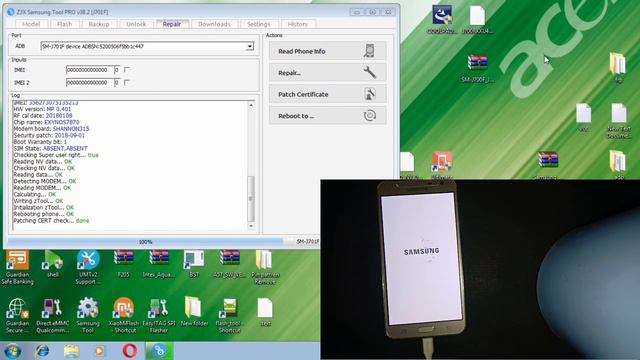Launch Guardian Secure desktop shortcut

tap(17, 316)
